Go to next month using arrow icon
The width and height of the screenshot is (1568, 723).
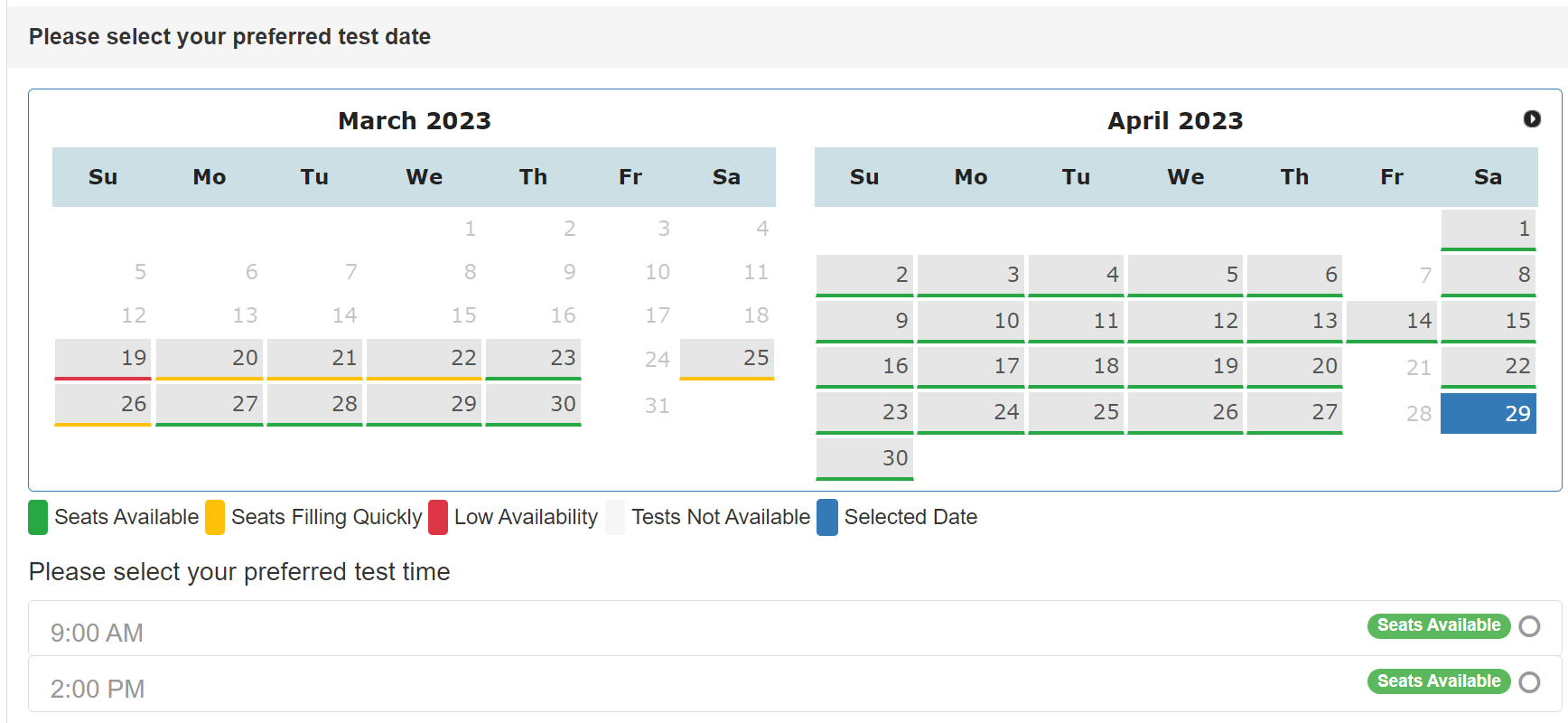(x=1532, y=118)
